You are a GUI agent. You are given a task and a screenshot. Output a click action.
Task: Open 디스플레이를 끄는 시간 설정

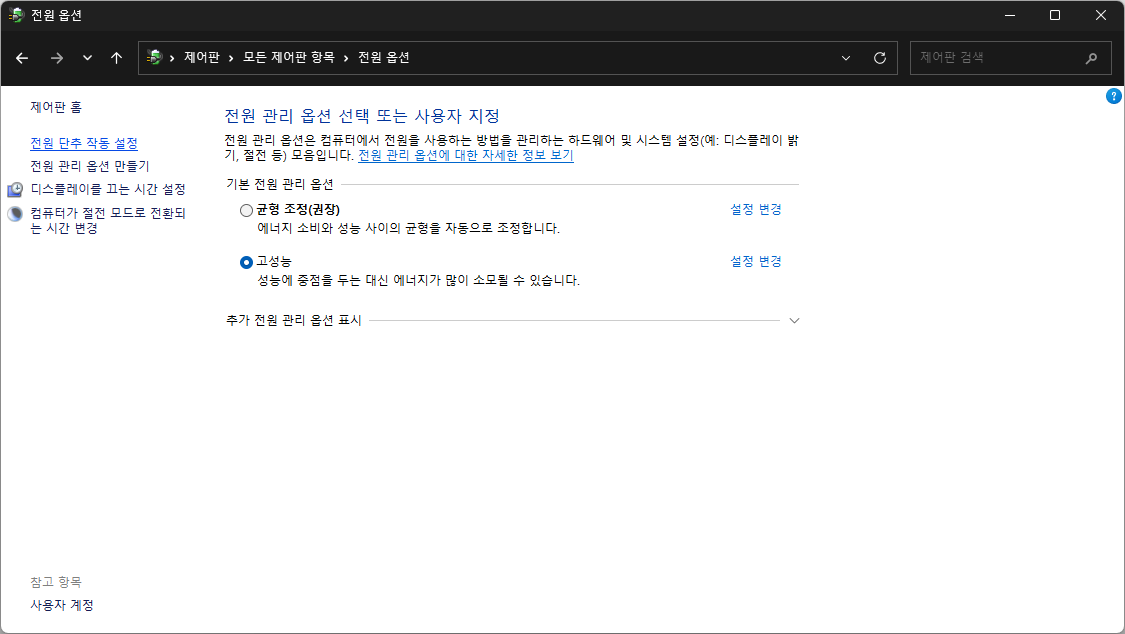108,189
